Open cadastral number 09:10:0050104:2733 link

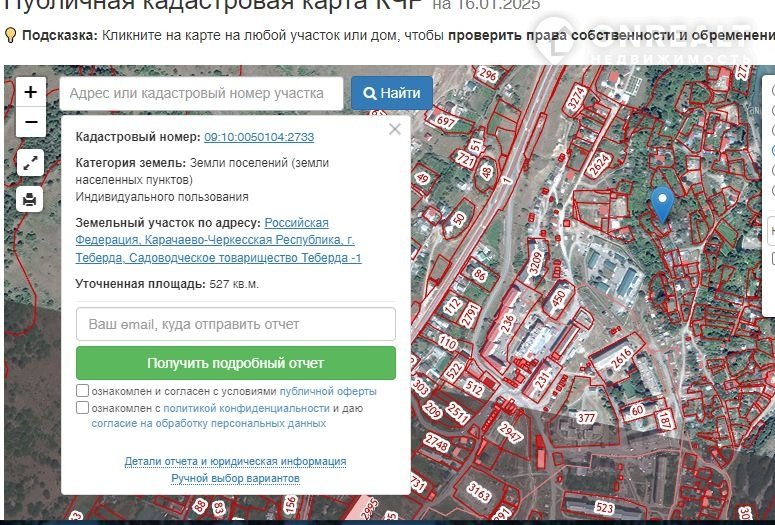point(259,137)
